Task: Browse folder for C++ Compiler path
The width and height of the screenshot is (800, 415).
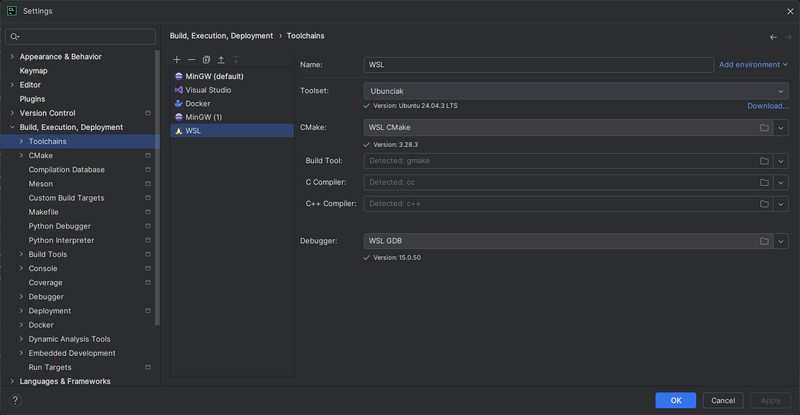Action: (764, 204)
